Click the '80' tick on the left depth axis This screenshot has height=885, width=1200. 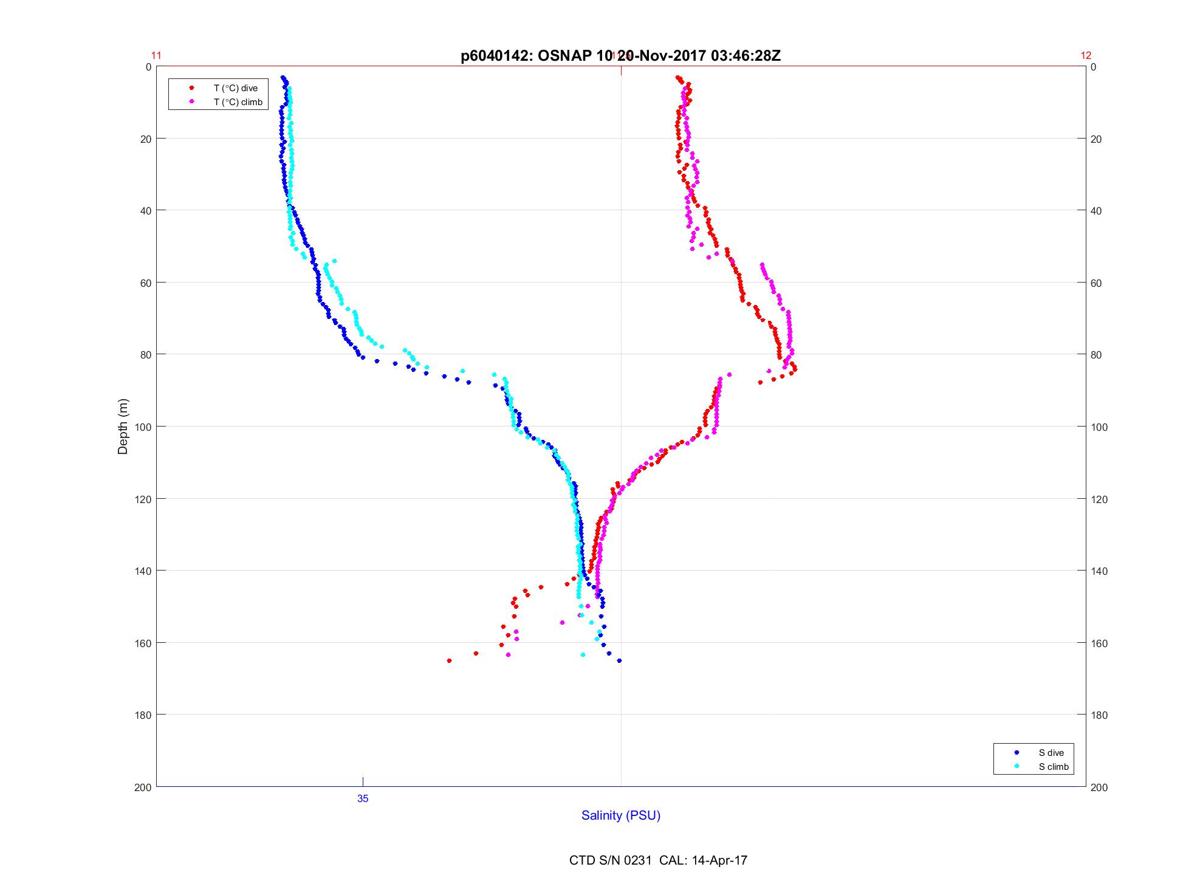click(145, 355)
